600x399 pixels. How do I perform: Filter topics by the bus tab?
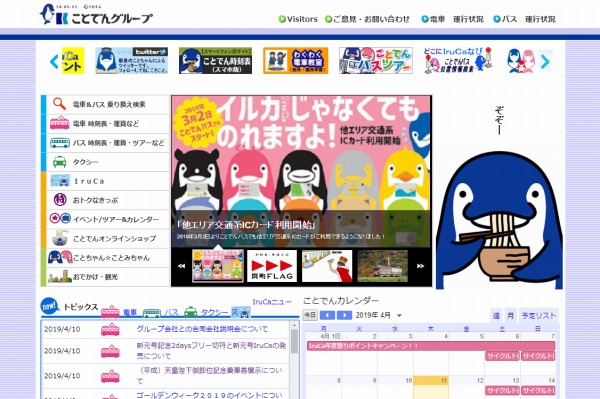[x=161, y=313]
